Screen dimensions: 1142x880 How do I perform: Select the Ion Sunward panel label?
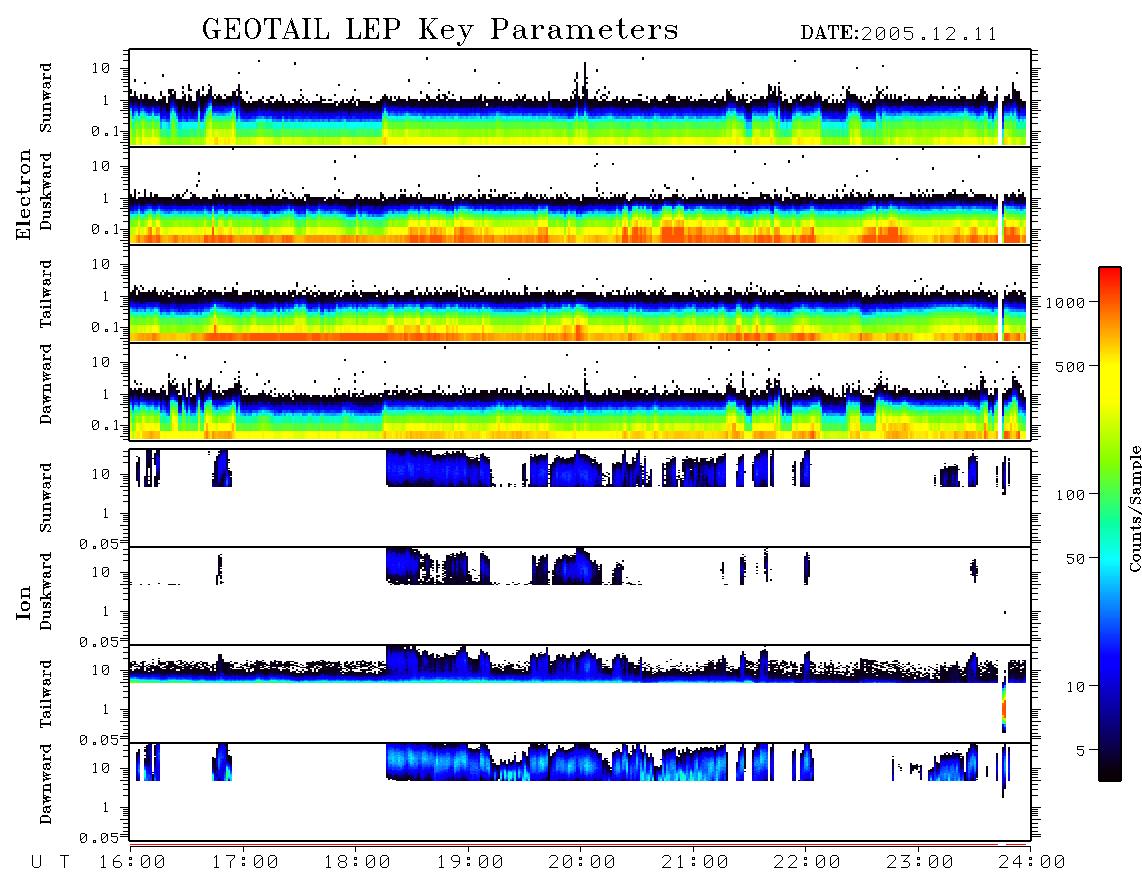pyautogui.click(x=45, y=497)
